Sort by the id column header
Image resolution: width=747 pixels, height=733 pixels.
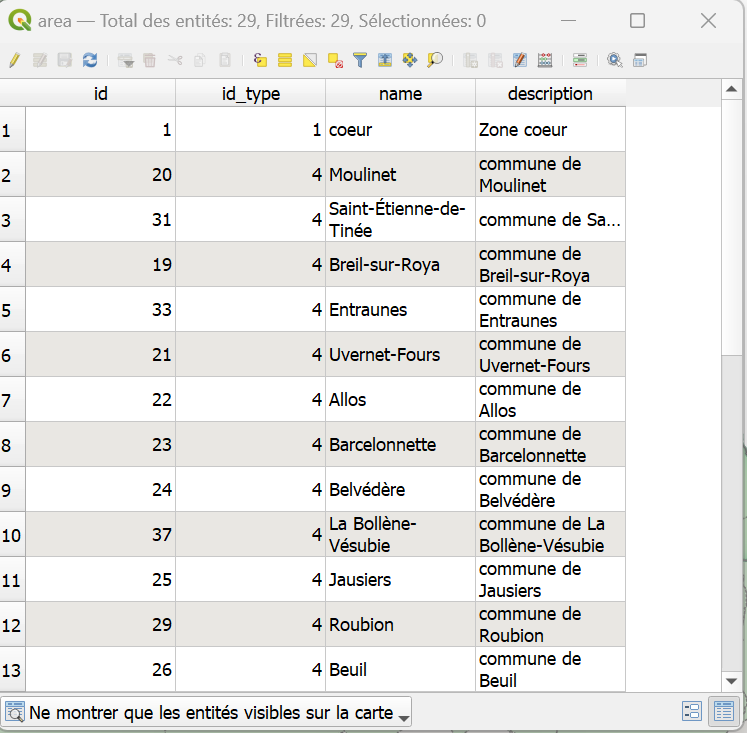101,94
